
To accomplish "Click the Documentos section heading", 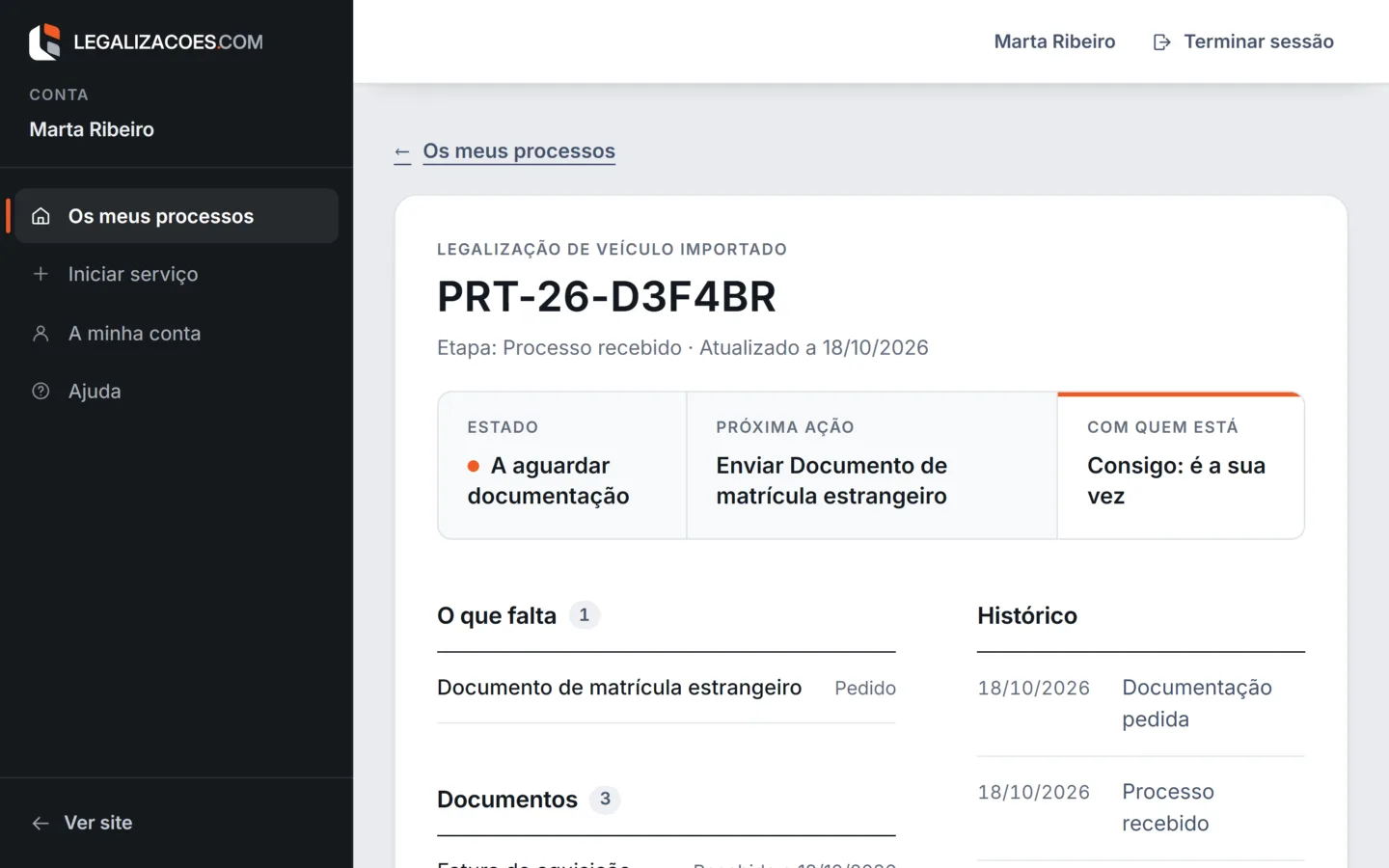I will pos(507,800).
